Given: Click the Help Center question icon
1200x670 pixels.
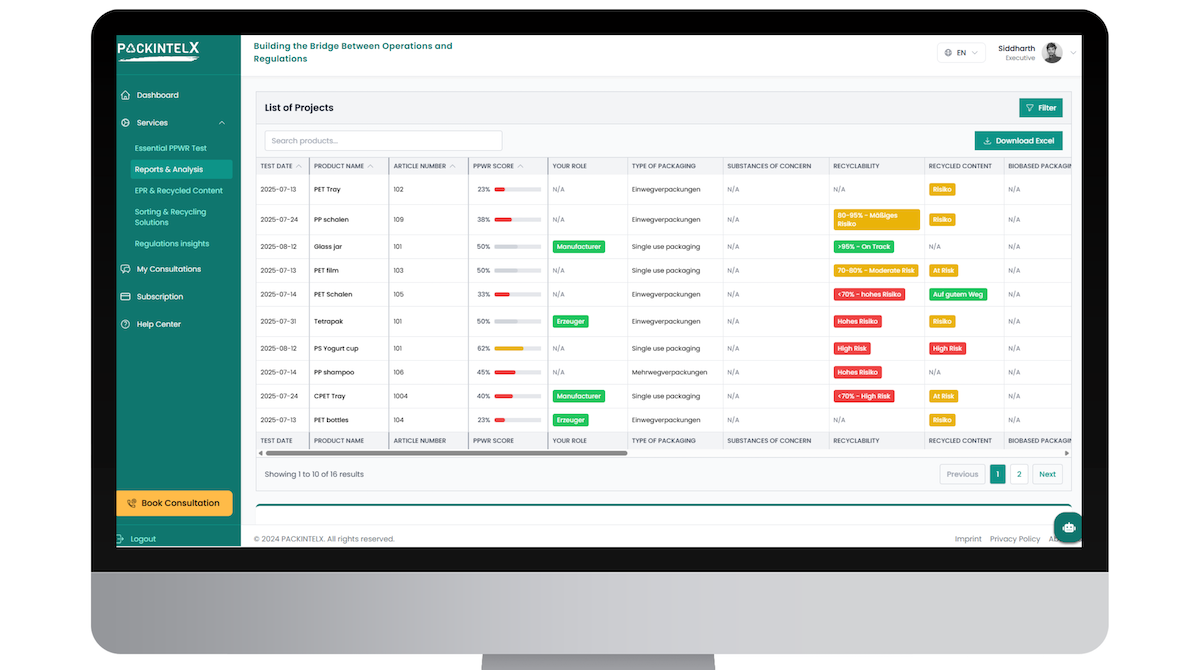Looking at the screenshot, I should click(x=125, y=324).
